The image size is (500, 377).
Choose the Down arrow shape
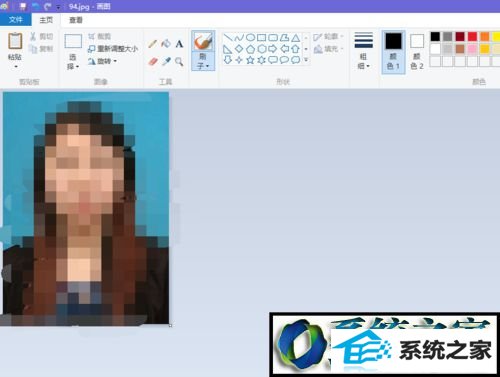(x=228, y=60)
